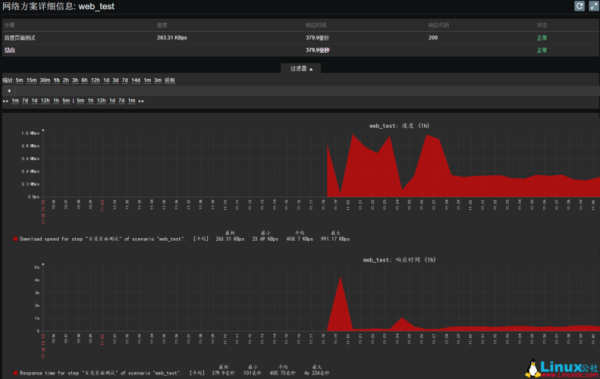Image resolution: width=600 pixels, height=379 pixels.
Task: Set zoom to 3d
Action: click(x=116, y=80)
